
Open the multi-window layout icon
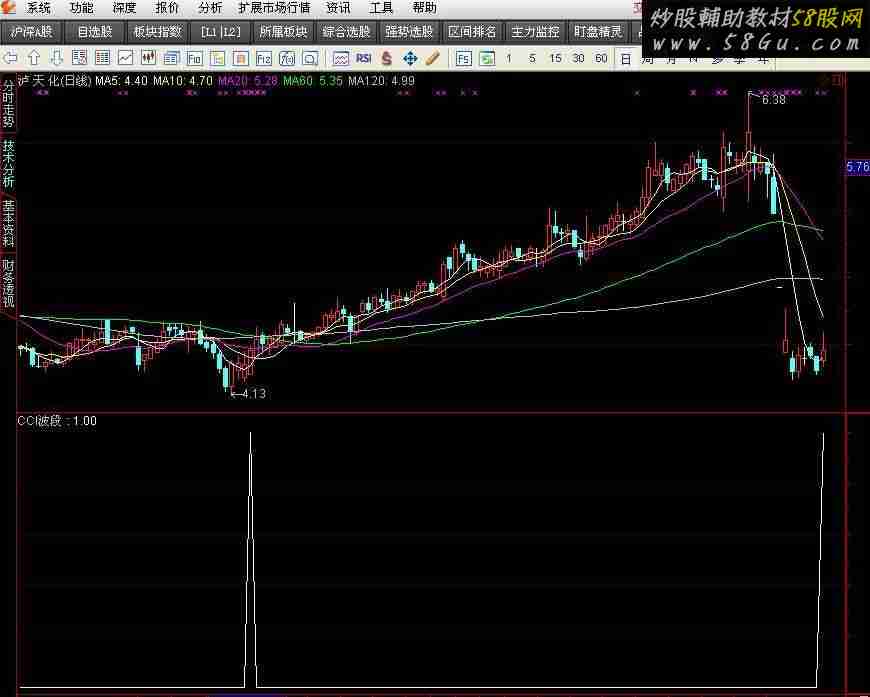pos(171,58)
